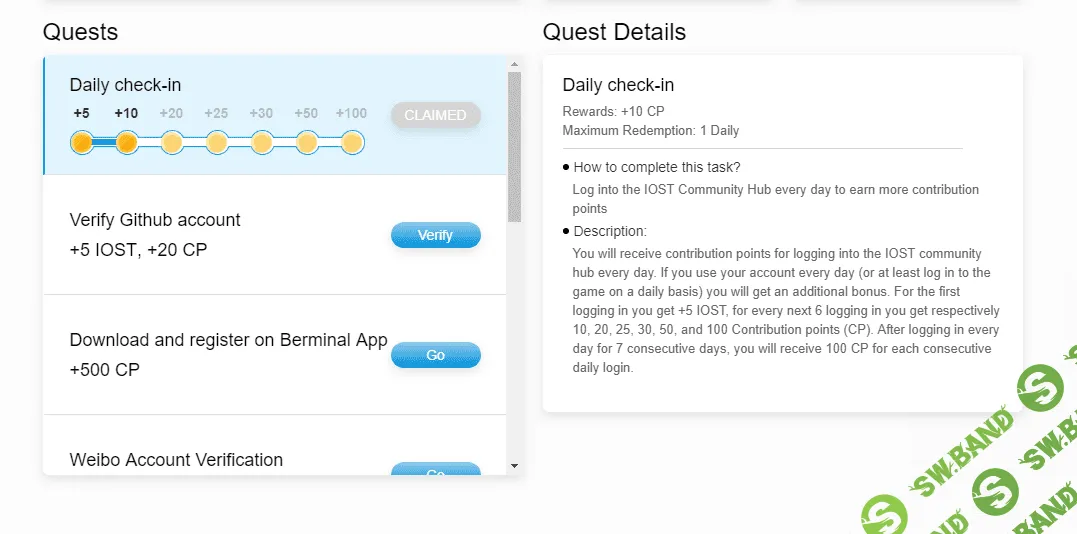The image size is (1077, 534).
Task: Select the Weibo Account Verification quest
Action: pyautogui.click(x=176, y=460)
